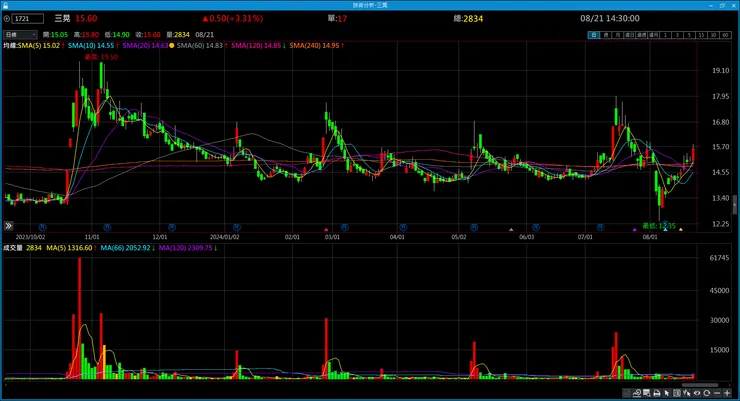Click the gray triangle marker before 06/03
Screen dimensions: 740x401
coord(511,229)
